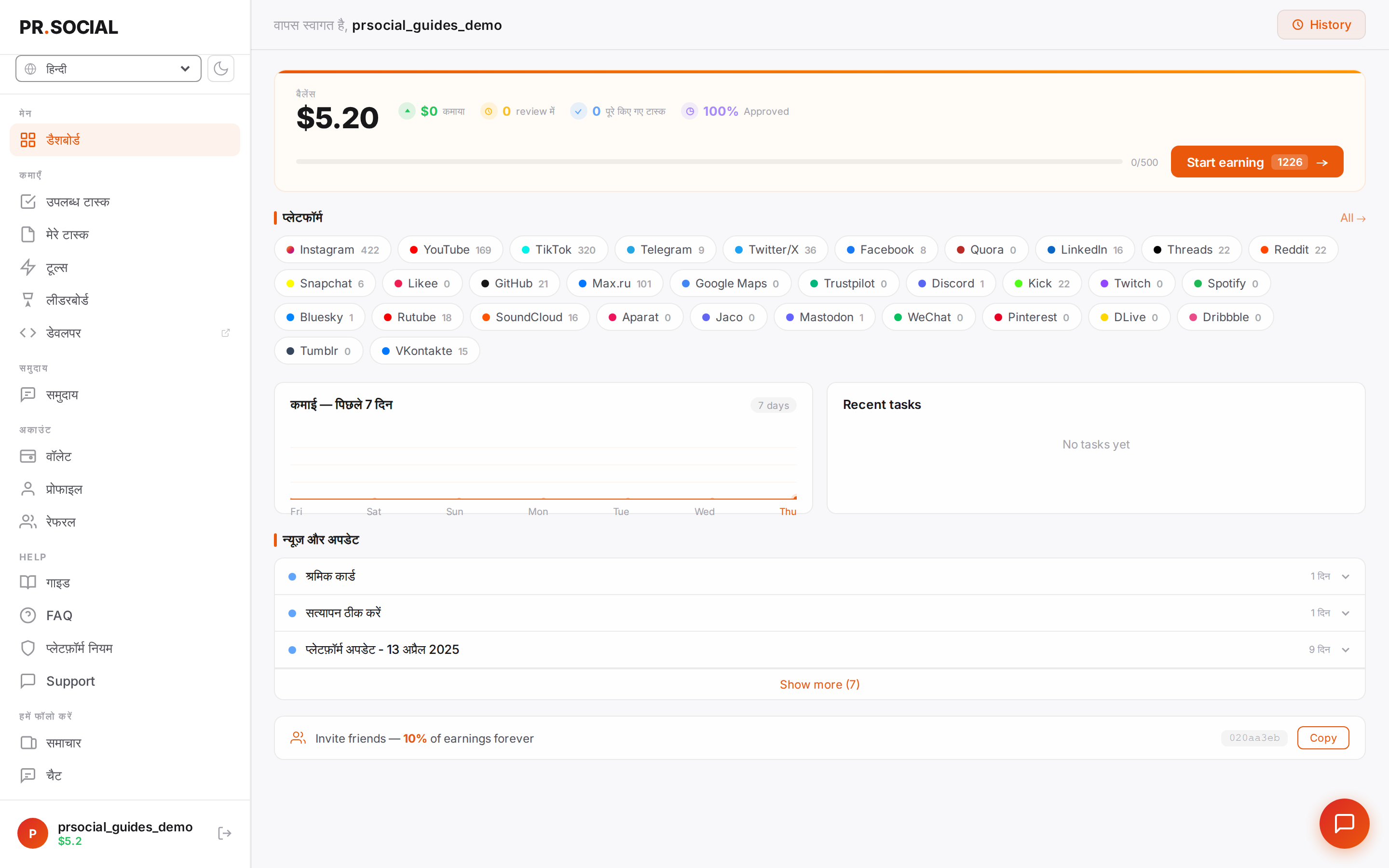This screenshot has width=1389, height=868.
Task: Open the लीडरबोर्ड menu item
Action: pos(125,299)
